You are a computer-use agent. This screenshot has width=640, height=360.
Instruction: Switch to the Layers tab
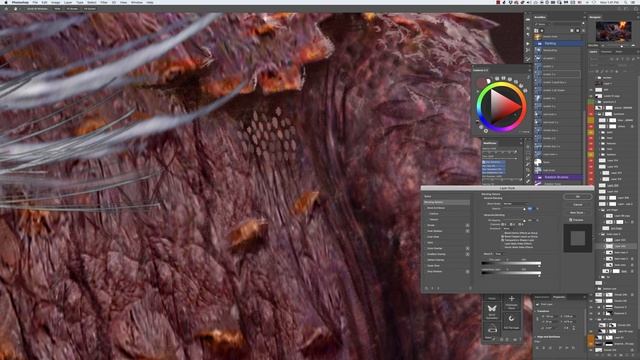(593, 52)
